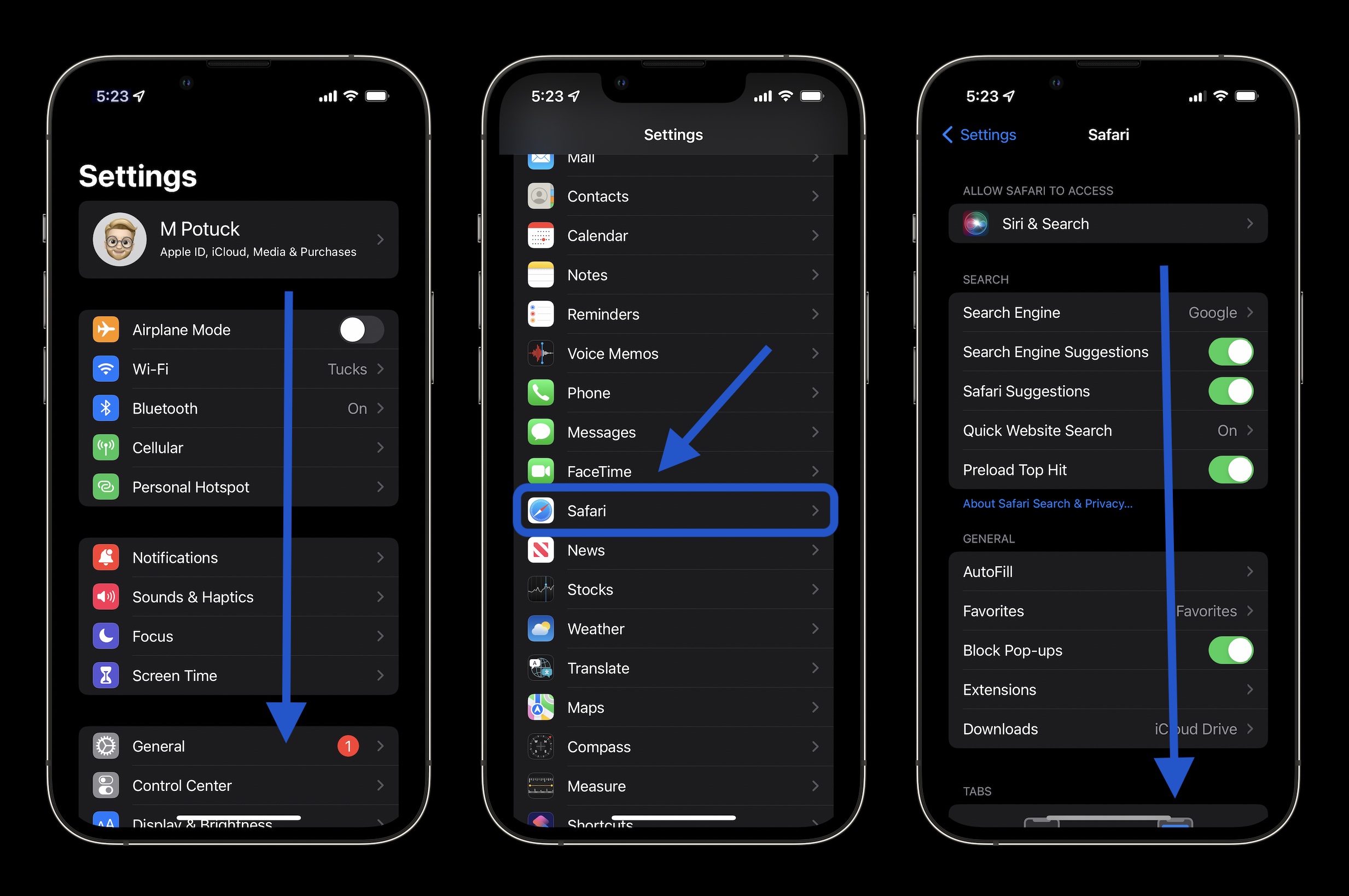The height and width of the screenshot is (896, 1349).
Task: Tap the Notifications settings icon
Action: click(x=108, y=557)
